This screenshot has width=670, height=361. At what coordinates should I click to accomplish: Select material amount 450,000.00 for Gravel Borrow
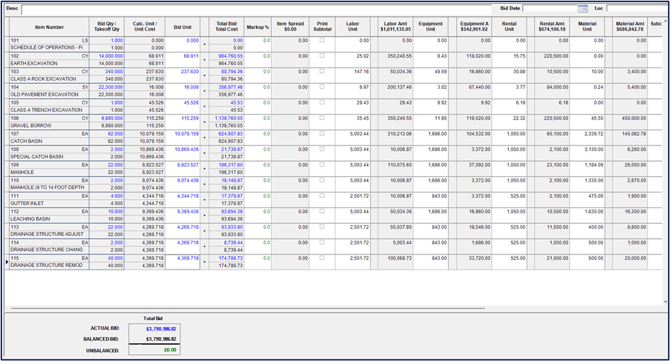click(x=630, y=118)
